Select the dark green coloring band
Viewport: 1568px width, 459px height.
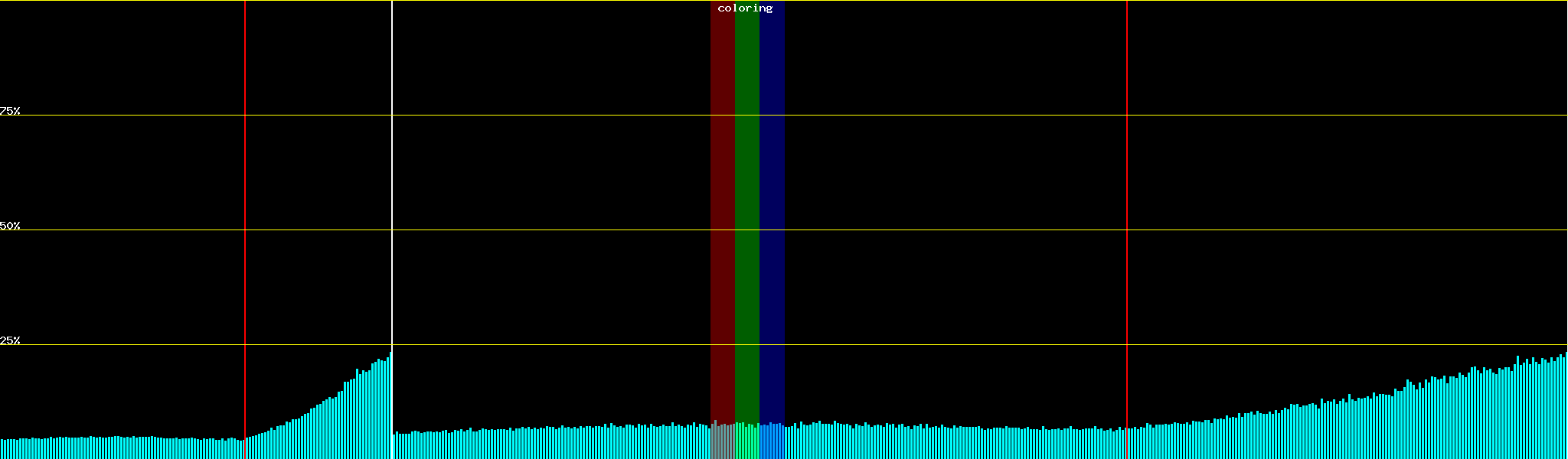pos(746,191)
